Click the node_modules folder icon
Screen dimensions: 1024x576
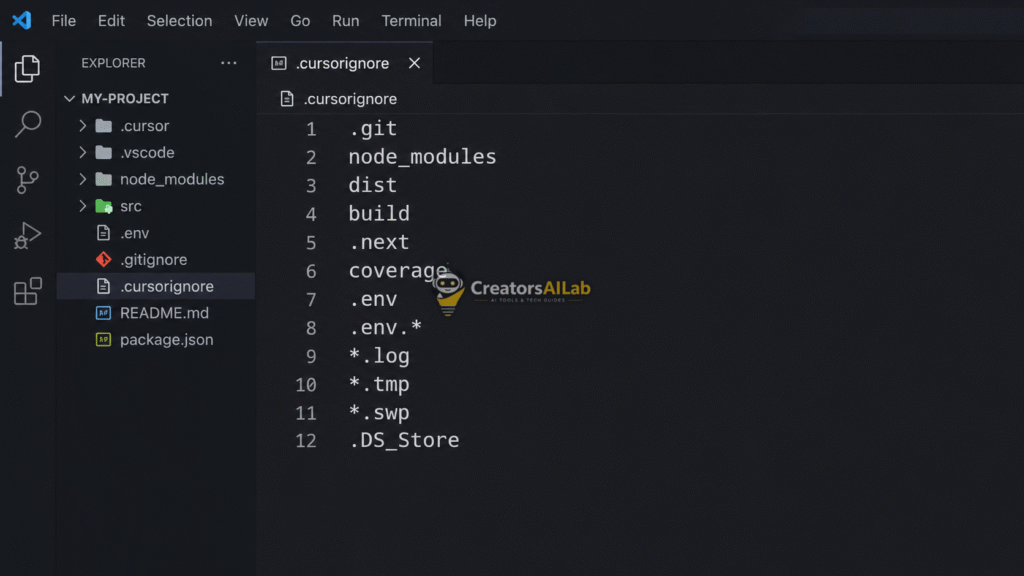point(104,179)
